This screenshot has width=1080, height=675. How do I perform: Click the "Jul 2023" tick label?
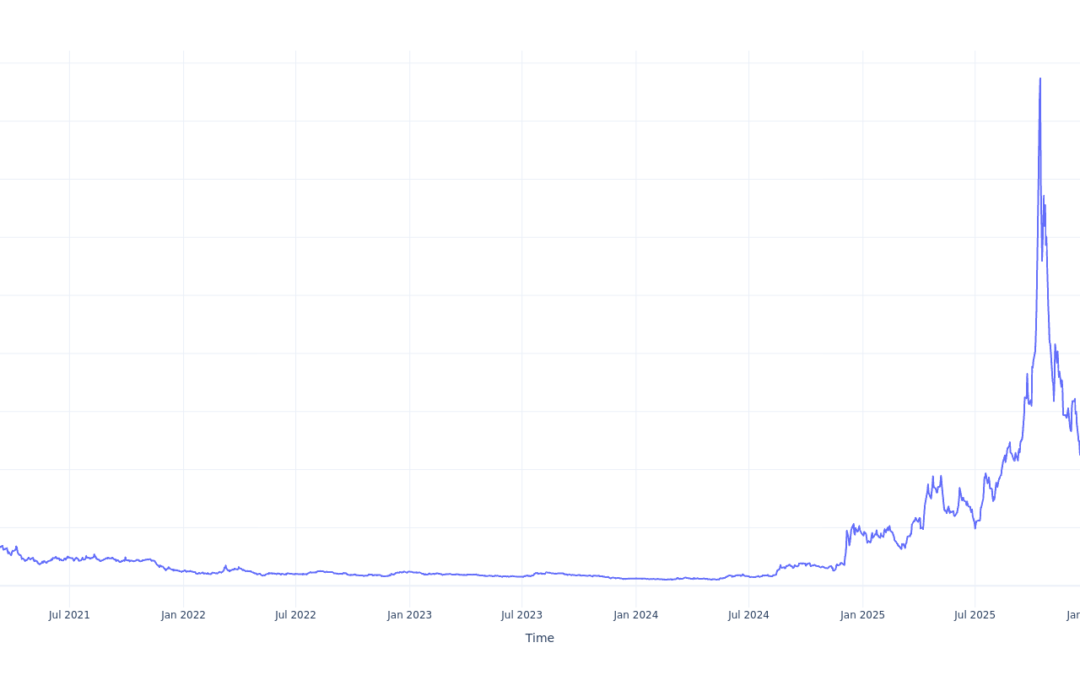click(523, 615)
